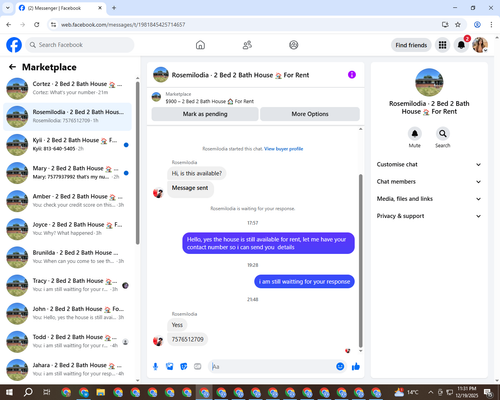The width and height of the screenshot is (500, 400).
Task: Open conversation information purple icon
Action: [352, 75]
